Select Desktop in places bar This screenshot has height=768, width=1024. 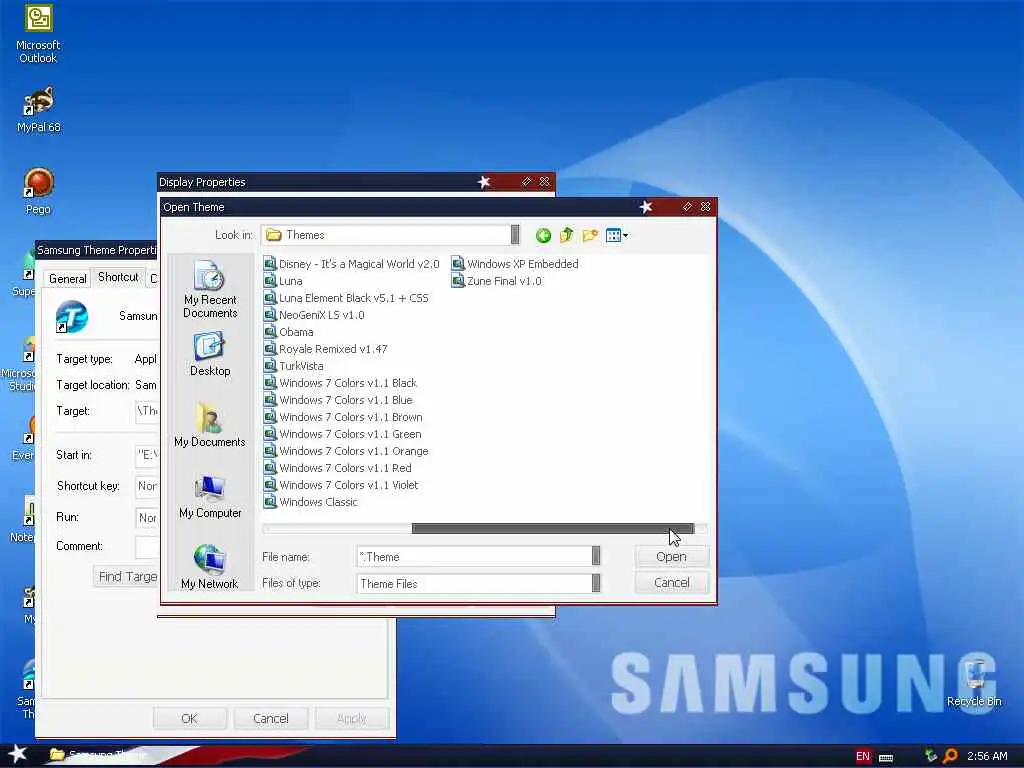click(x=210, y=354)
